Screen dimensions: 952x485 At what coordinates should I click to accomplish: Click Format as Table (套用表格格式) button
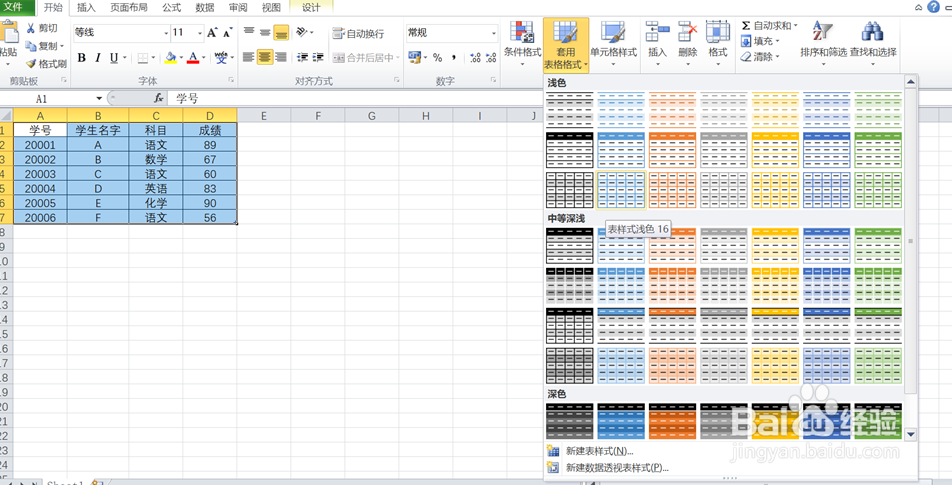click(x=566, y=44)
